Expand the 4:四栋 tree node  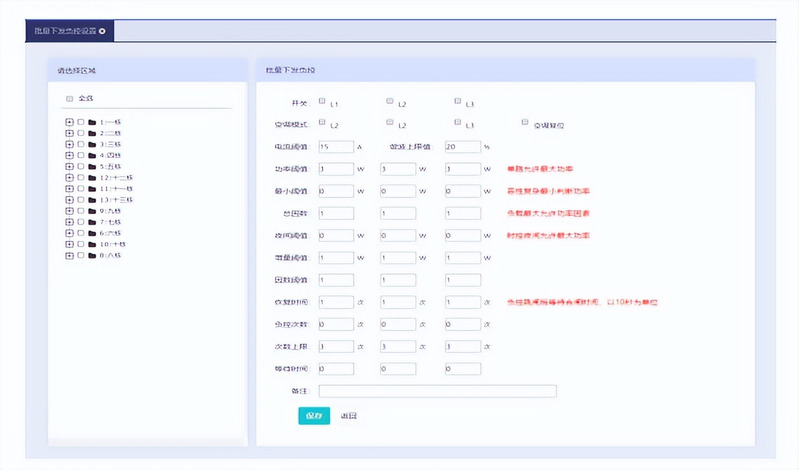[x=69, y=155]
